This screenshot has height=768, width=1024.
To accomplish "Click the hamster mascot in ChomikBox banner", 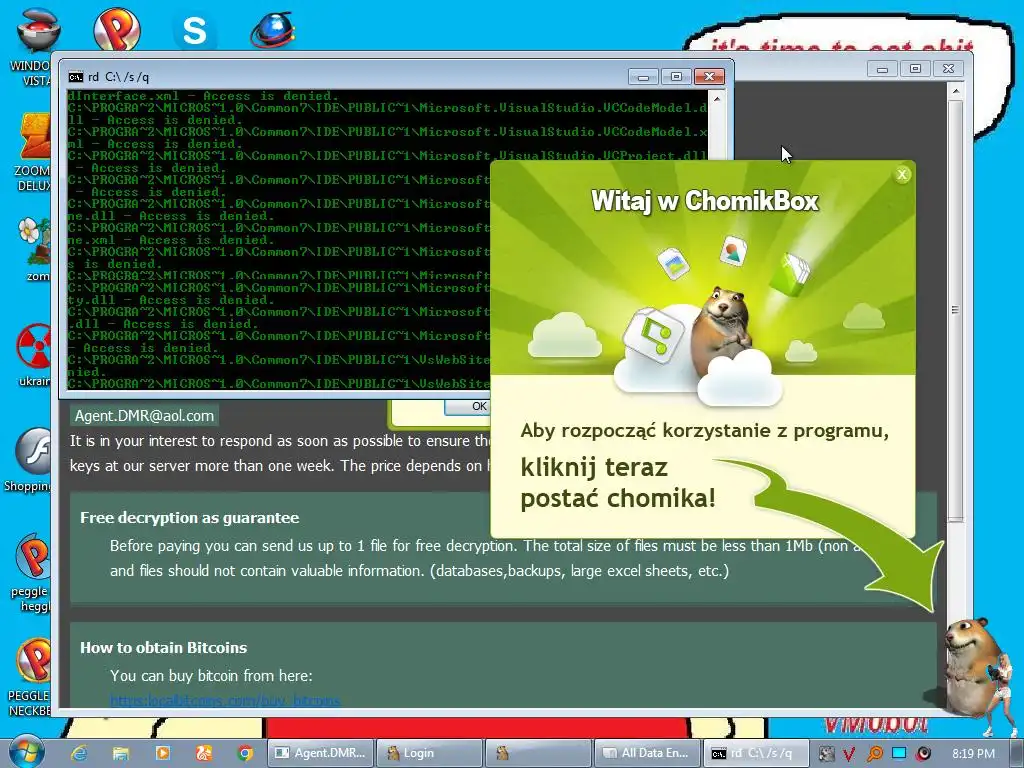I will click(x=722, y=330).
